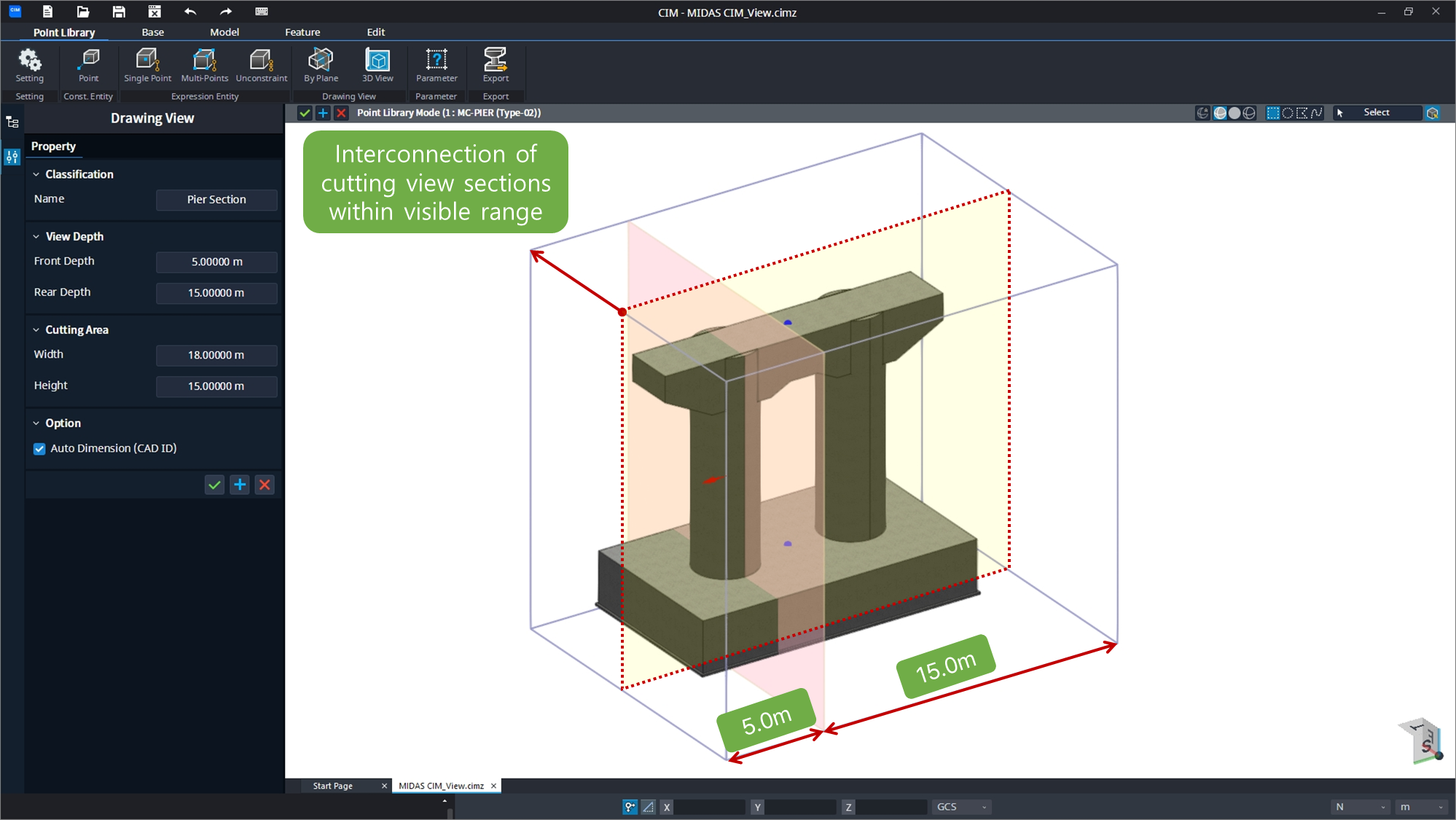Image resolution: width=1456 pixels, height=820 pixels.
Task: Enable circle selection mode
Action: pyautogui.click(x=1288, y=113)
